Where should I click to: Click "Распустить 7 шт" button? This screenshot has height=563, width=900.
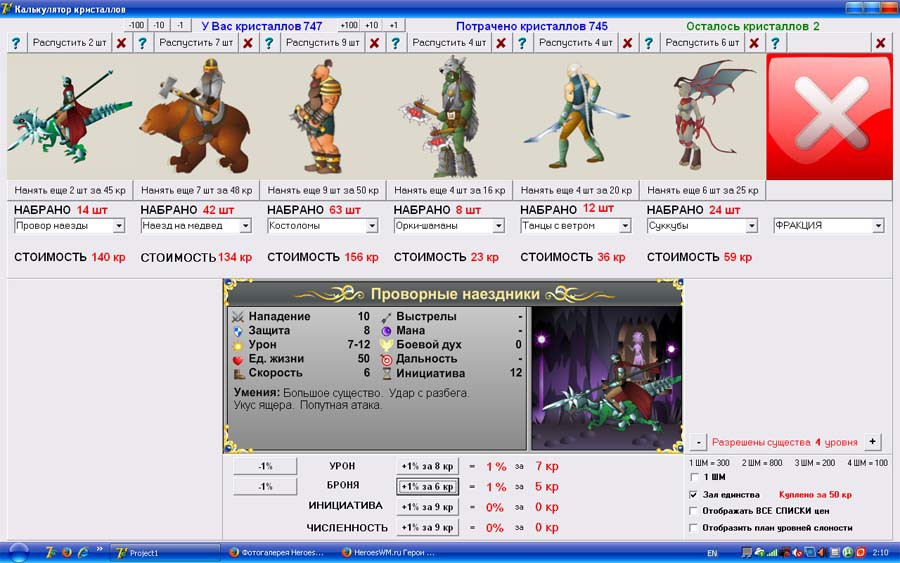pos(196,43)
